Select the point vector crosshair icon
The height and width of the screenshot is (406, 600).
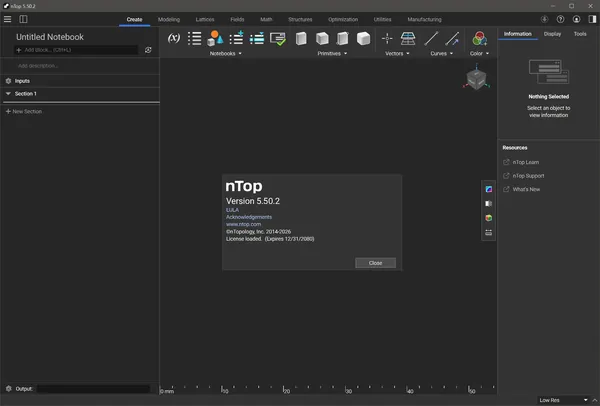(x=387, y=38)
